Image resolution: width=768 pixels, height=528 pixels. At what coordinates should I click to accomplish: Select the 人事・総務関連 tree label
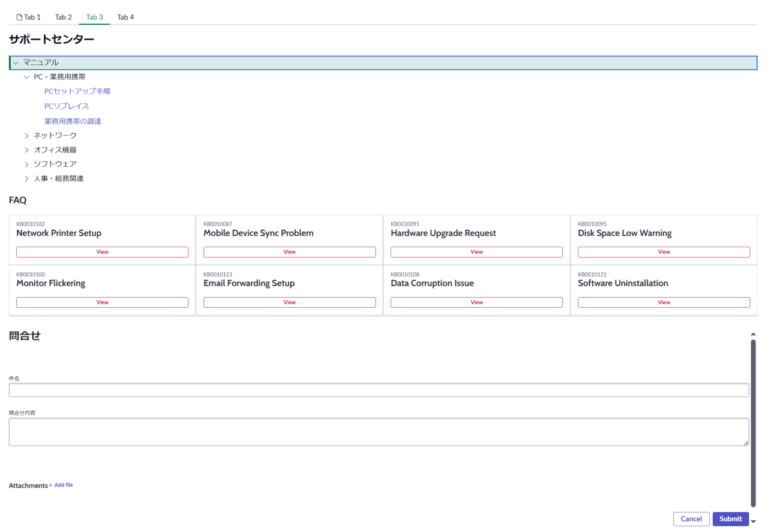58,179
